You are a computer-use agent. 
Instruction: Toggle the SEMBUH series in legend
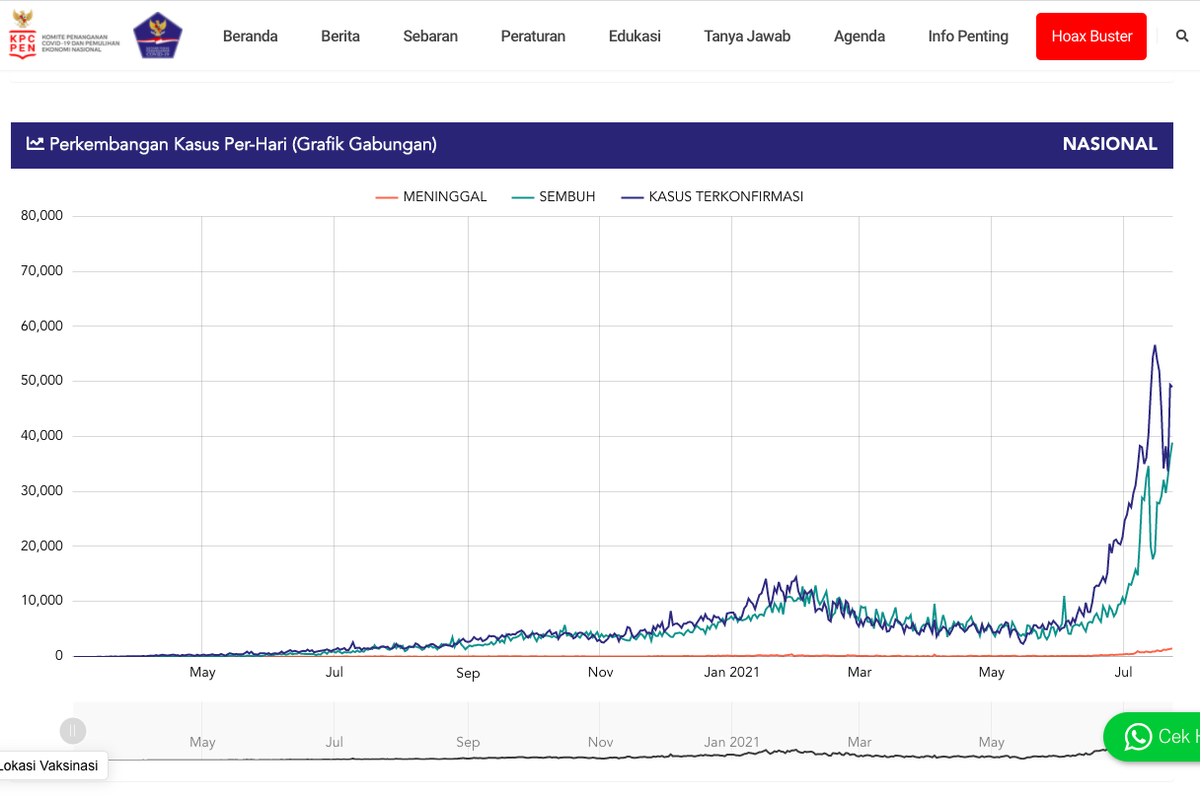click(x=553, y=197)
